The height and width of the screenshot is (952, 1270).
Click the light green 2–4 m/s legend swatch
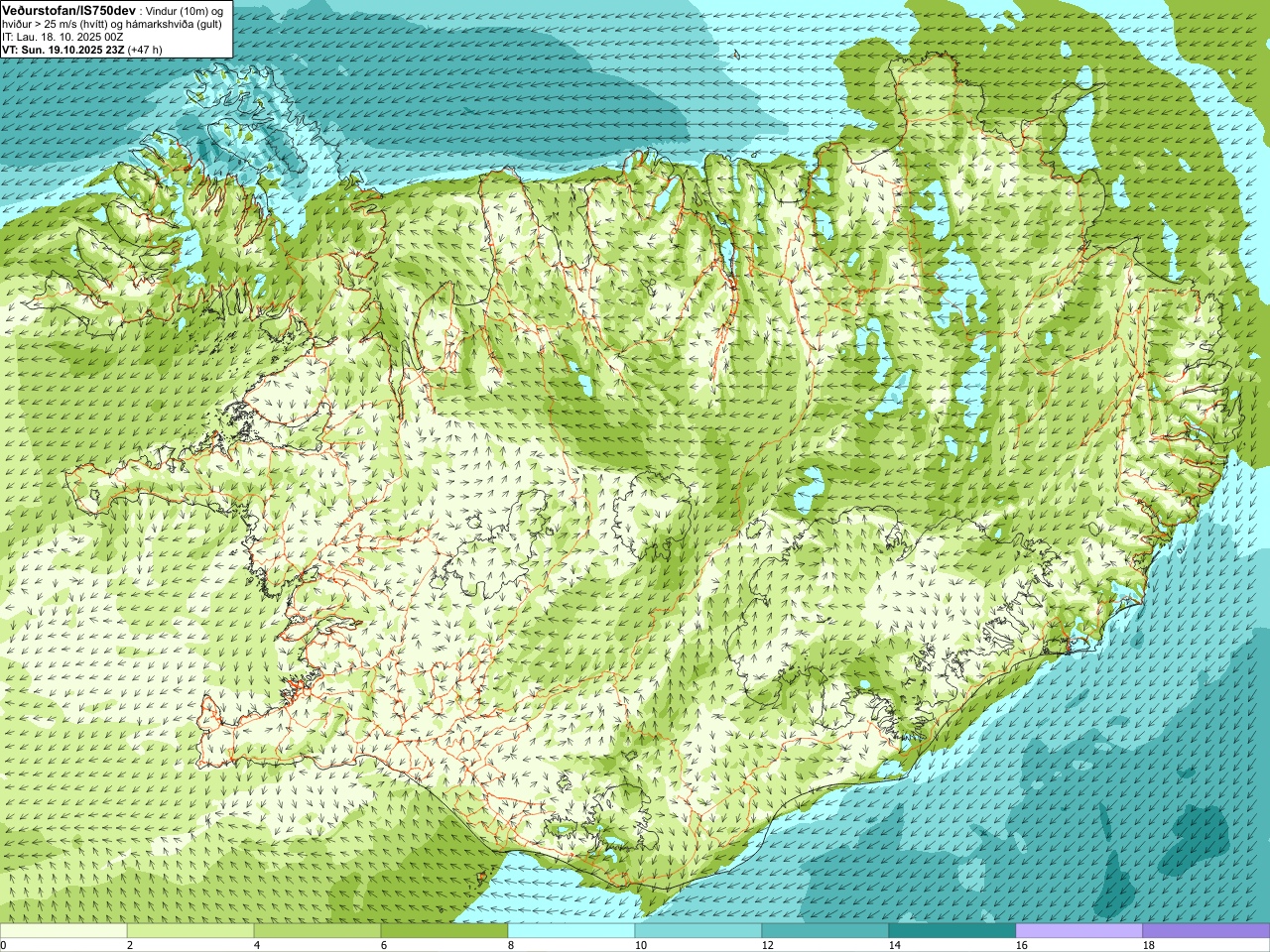point(190,931)
